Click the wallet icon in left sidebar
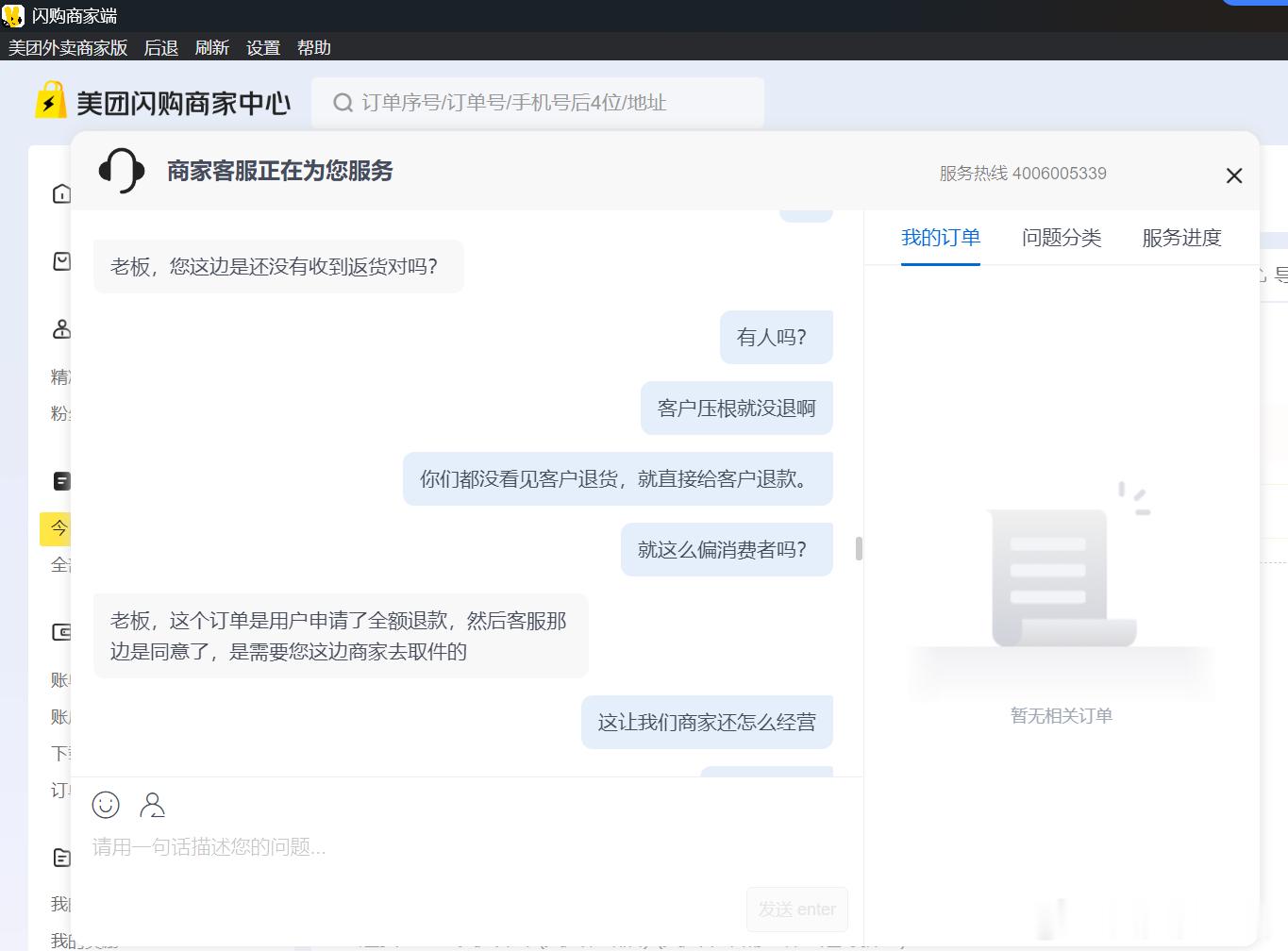Screen dimensions: 1288x951 (x=61, y=632)
